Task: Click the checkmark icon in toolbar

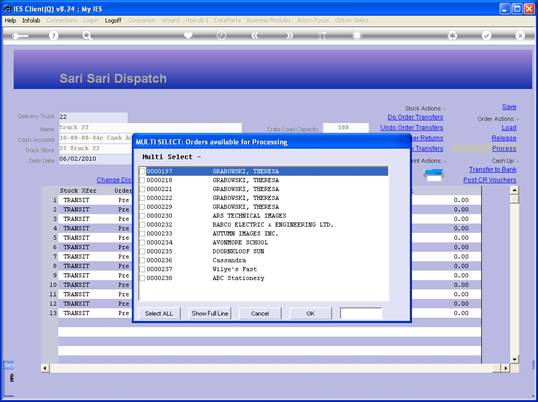Action: (486, 36)
